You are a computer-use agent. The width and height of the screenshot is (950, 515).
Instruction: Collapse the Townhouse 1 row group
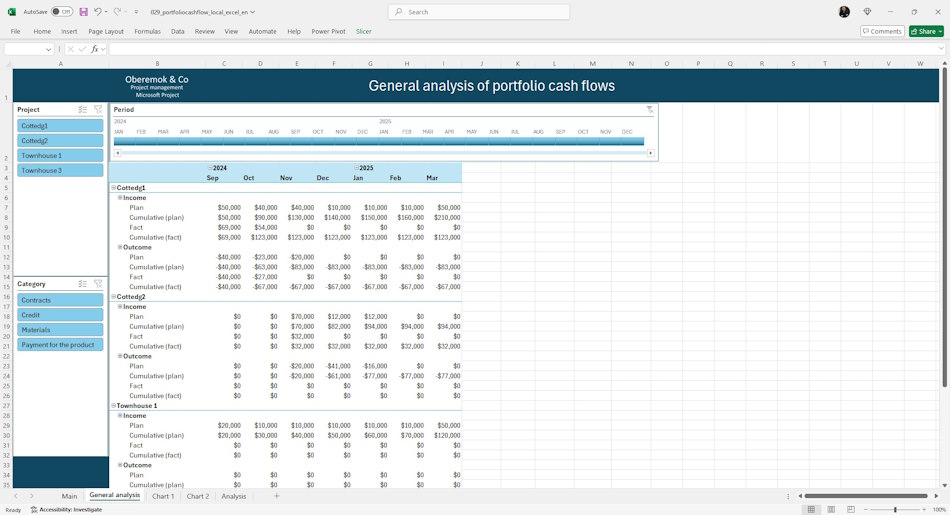(113, 406)
